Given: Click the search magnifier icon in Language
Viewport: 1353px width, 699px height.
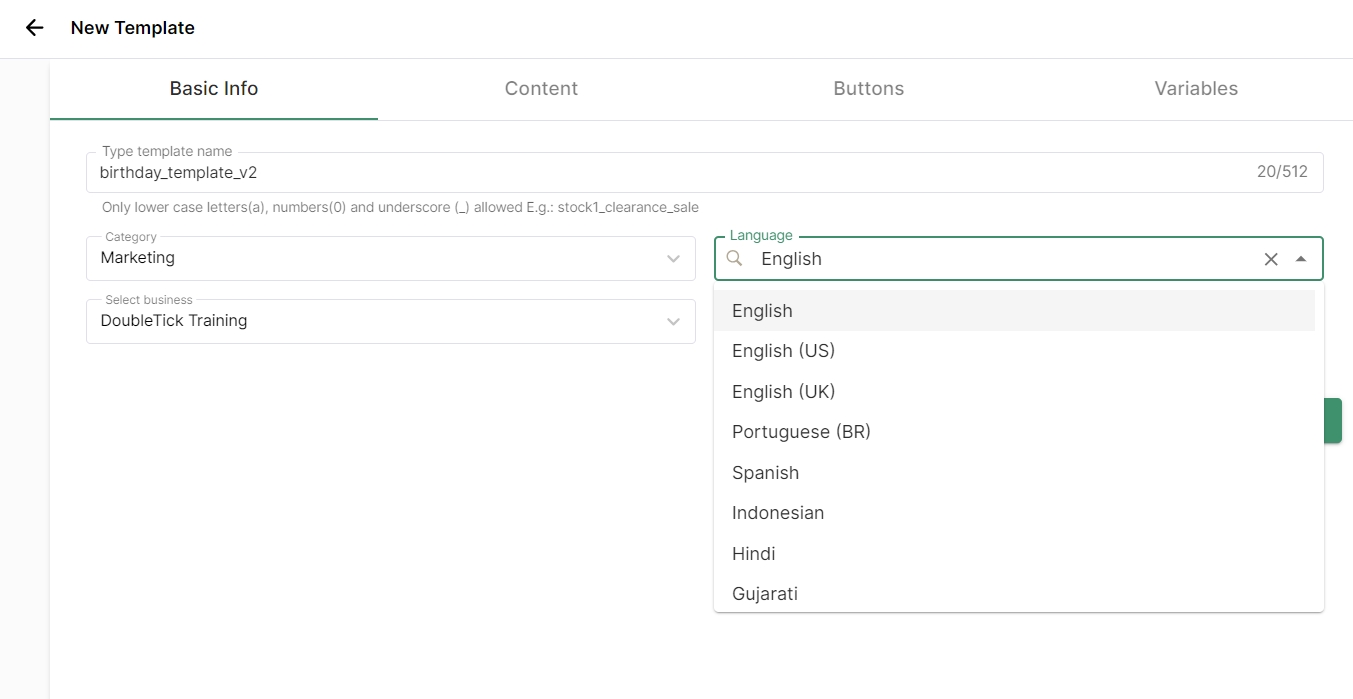Looking at the screenshot, I should coord(735,259).
